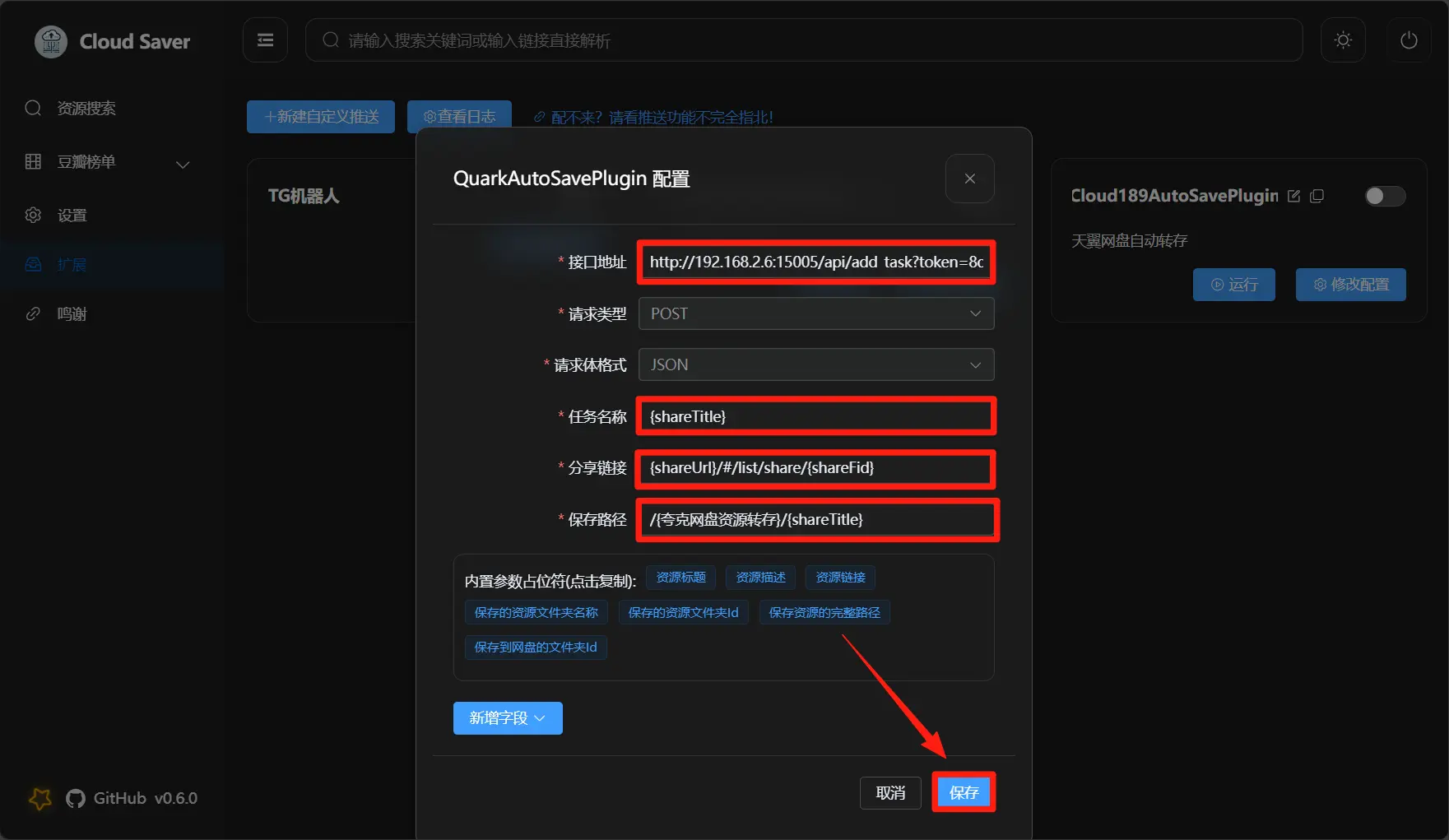The height and width of the screenshot is (840, 1449).
Task: Click the 保存 button
Action: tap(964, 792)
